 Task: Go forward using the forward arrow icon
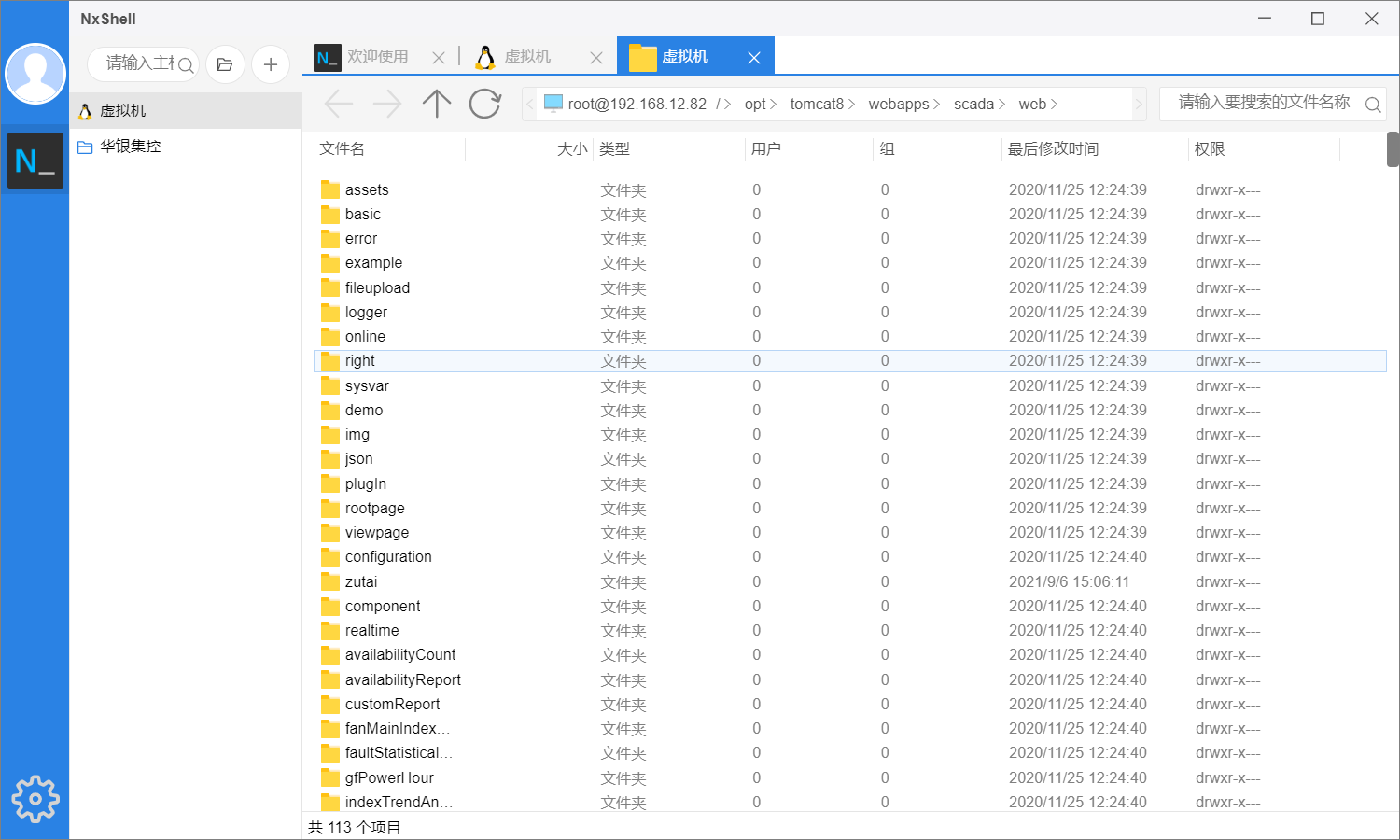point(387,104)
